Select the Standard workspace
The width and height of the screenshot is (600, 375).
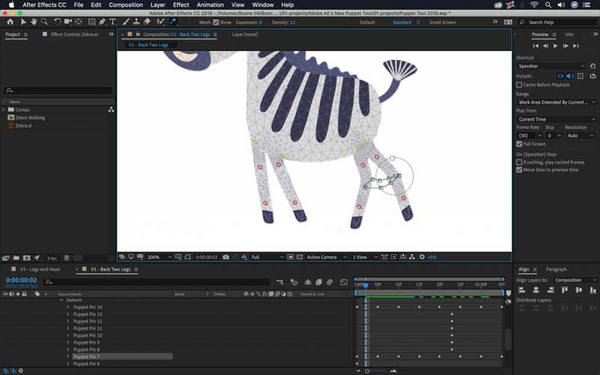point(402,22)
